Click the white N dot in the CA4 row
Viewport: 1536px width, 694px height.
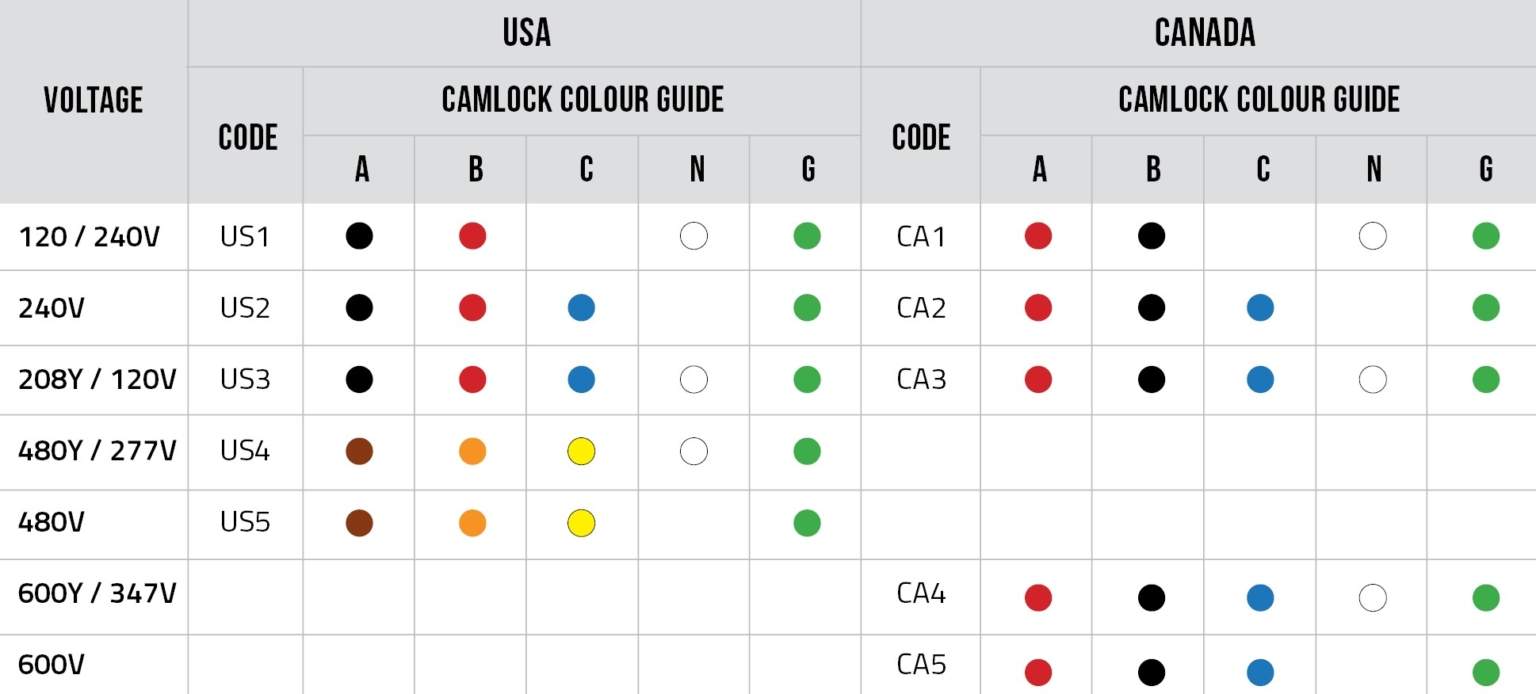pyautogui.click(x=1373, y=598)
